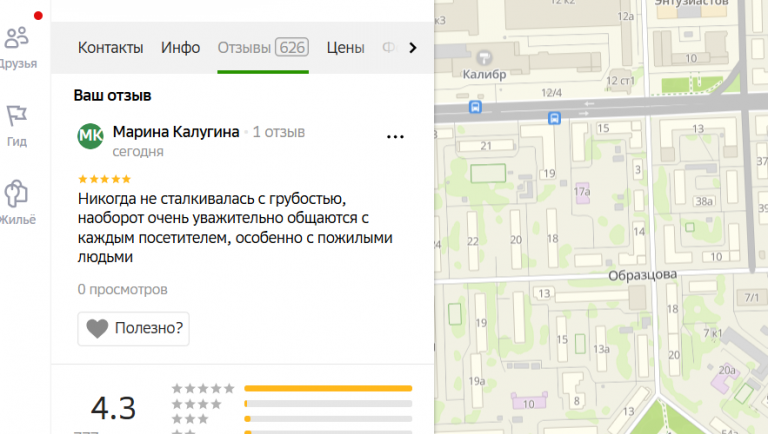The image size is (768, 434).
Task: Open Марина Калугина profile name
Action: pyautogui.click(x=176, y=132)
